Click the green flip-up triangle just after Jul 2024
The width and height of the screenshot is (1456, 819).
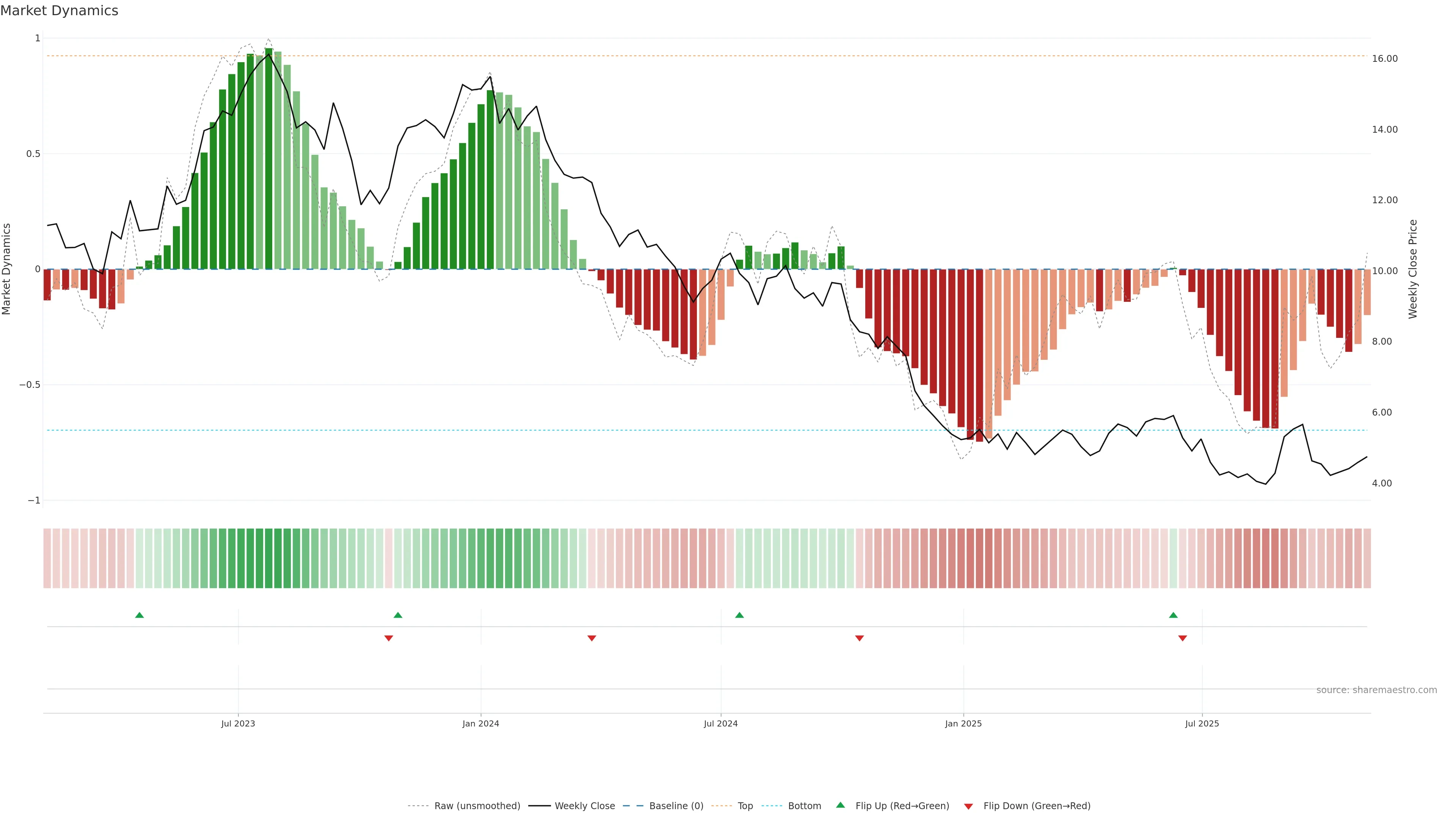[x=739, y=615]
